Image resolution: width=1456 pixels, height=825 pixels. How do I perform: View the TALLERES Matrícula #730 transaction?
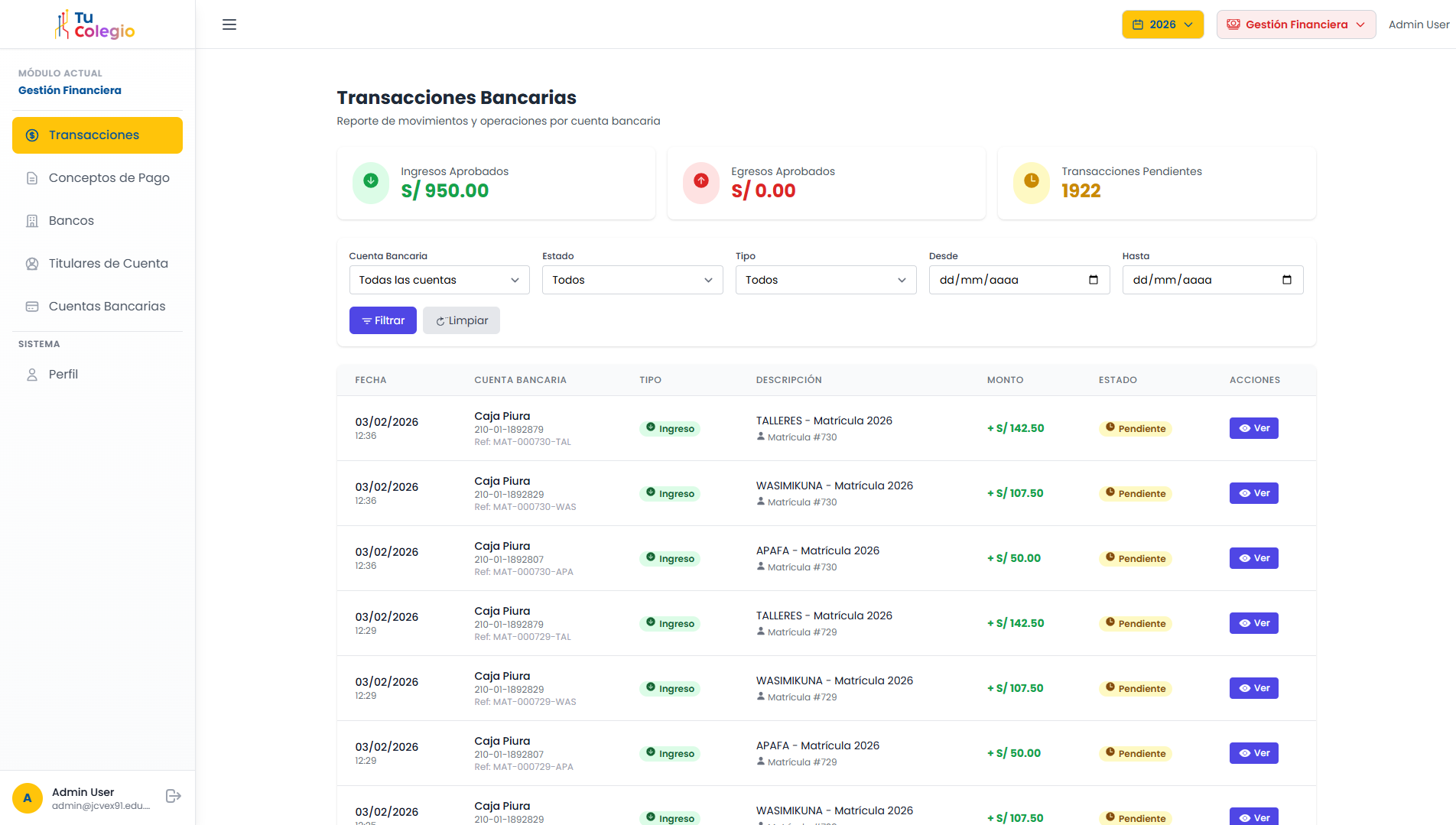click(1253, 428)
